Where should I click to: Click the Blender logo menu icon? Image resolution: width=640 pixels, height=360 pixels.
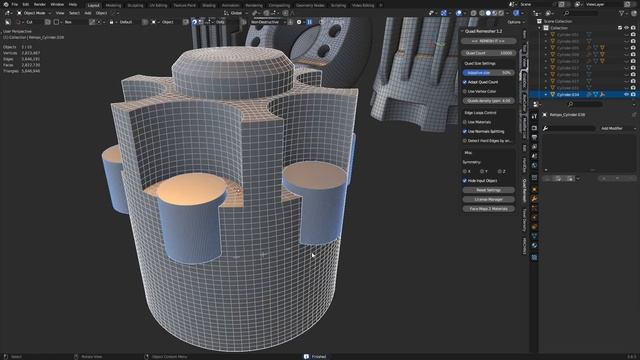(6, 4)
